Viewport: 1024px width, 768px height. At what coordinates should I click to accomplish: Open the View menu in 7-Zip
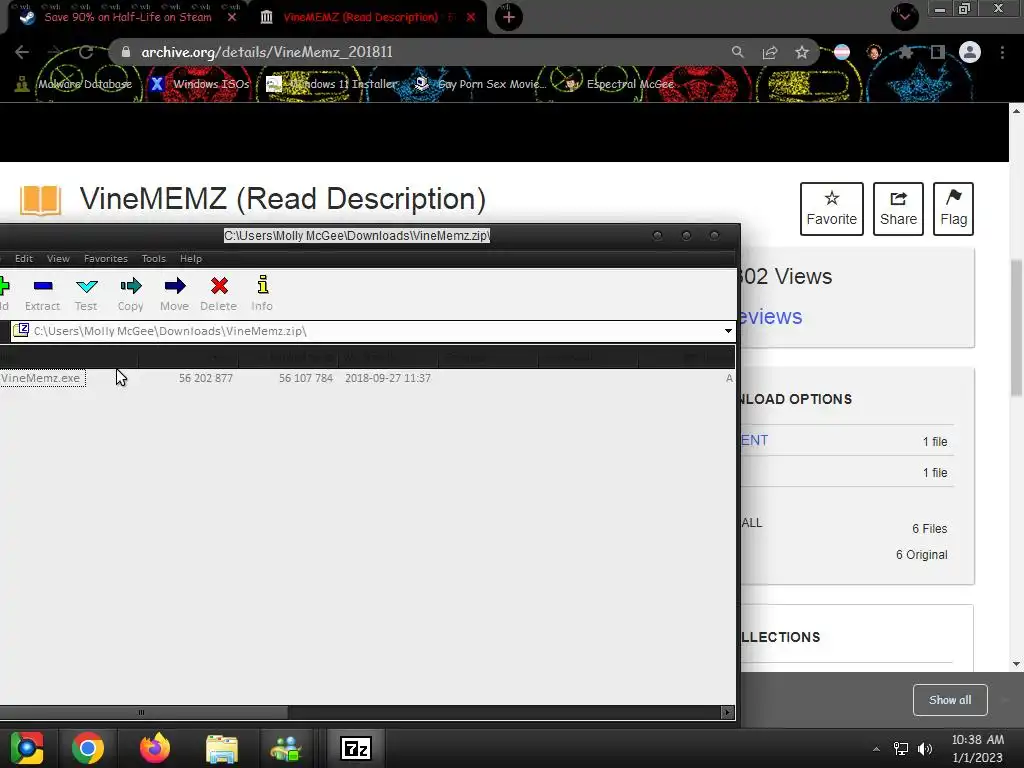pos(58,259)
